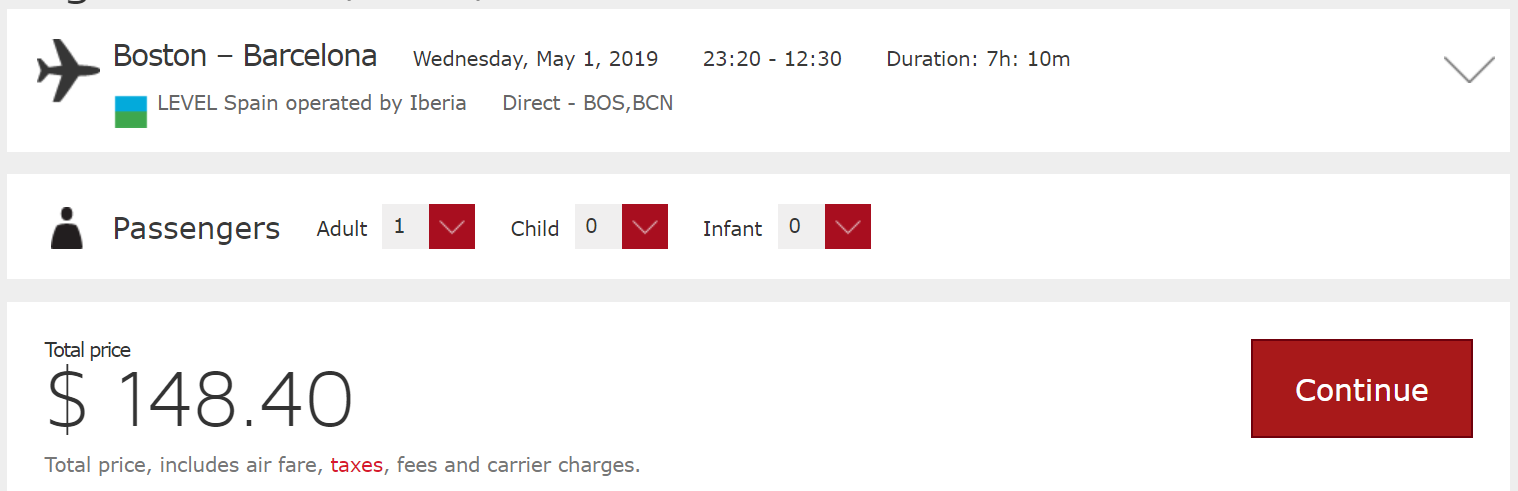Click the Duration: 7h: 10m text
The width and height of the screenshot is (1518, 491).
[978, 59]
